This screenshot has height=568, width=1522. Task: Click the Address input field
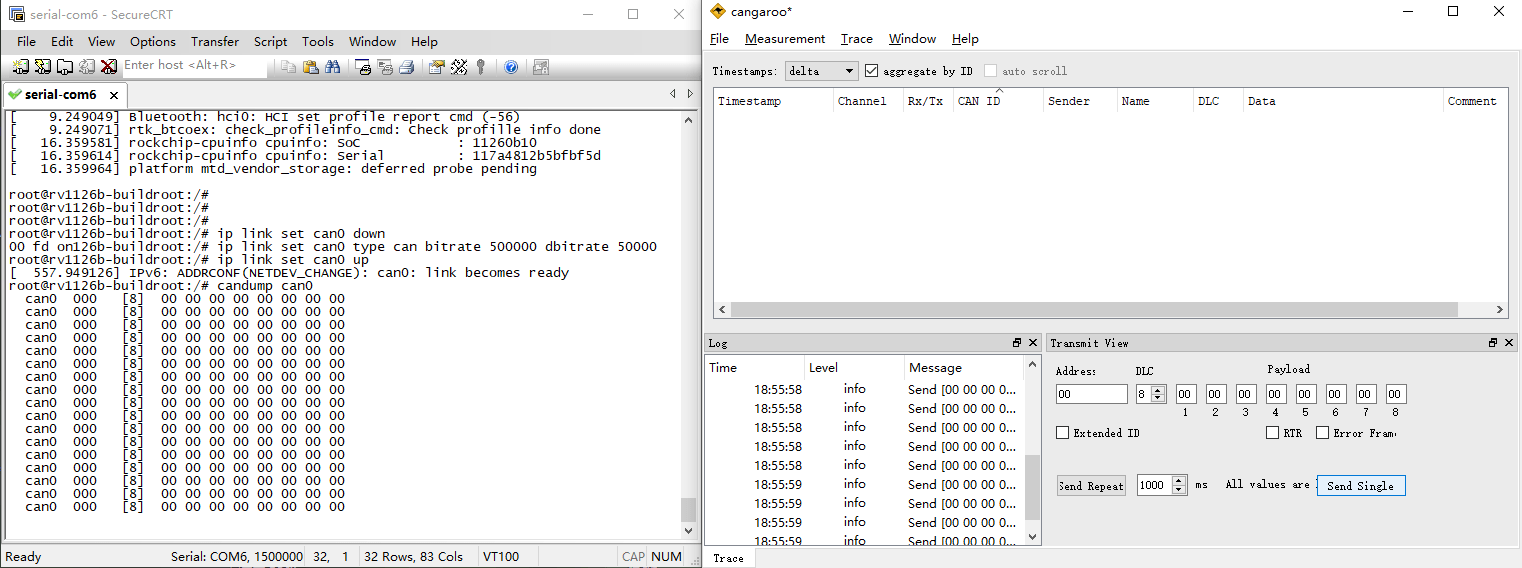click(x=1091, y=394)
